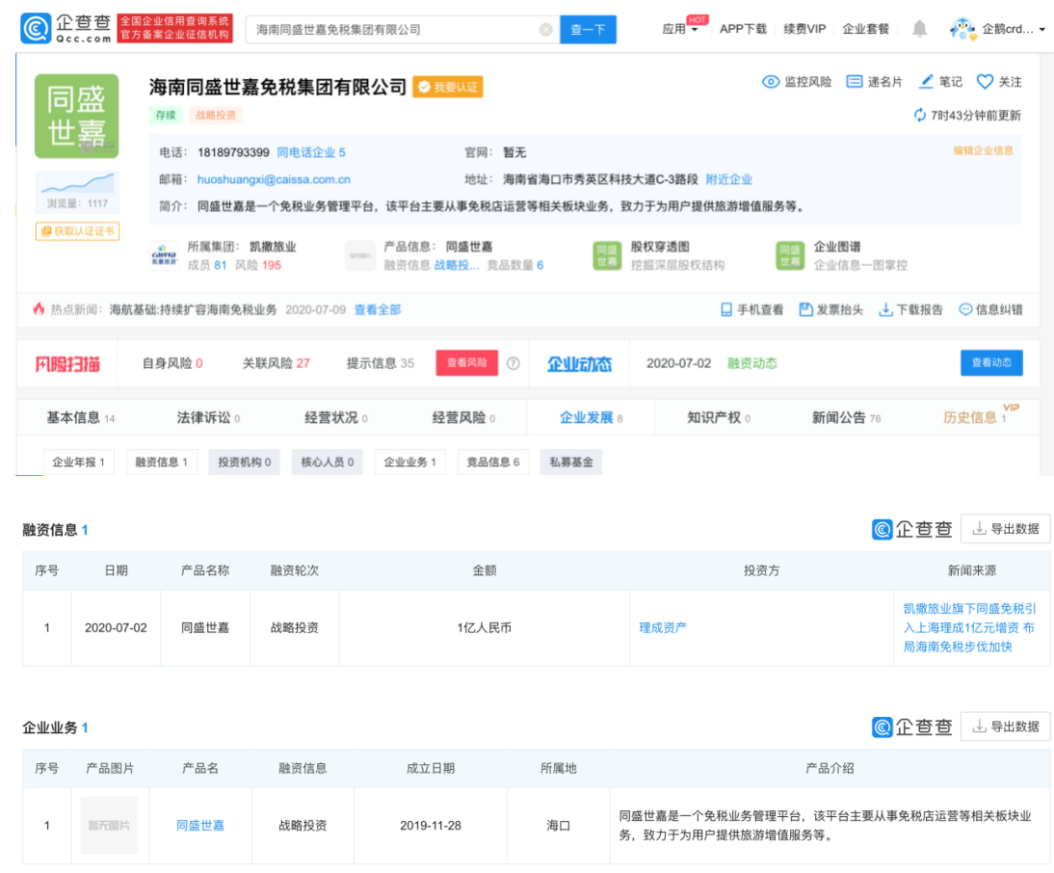The width and height of the screenshot is (1054, 873).
Task: Switch to 知识产权 tab
Action: coord(719,418)
